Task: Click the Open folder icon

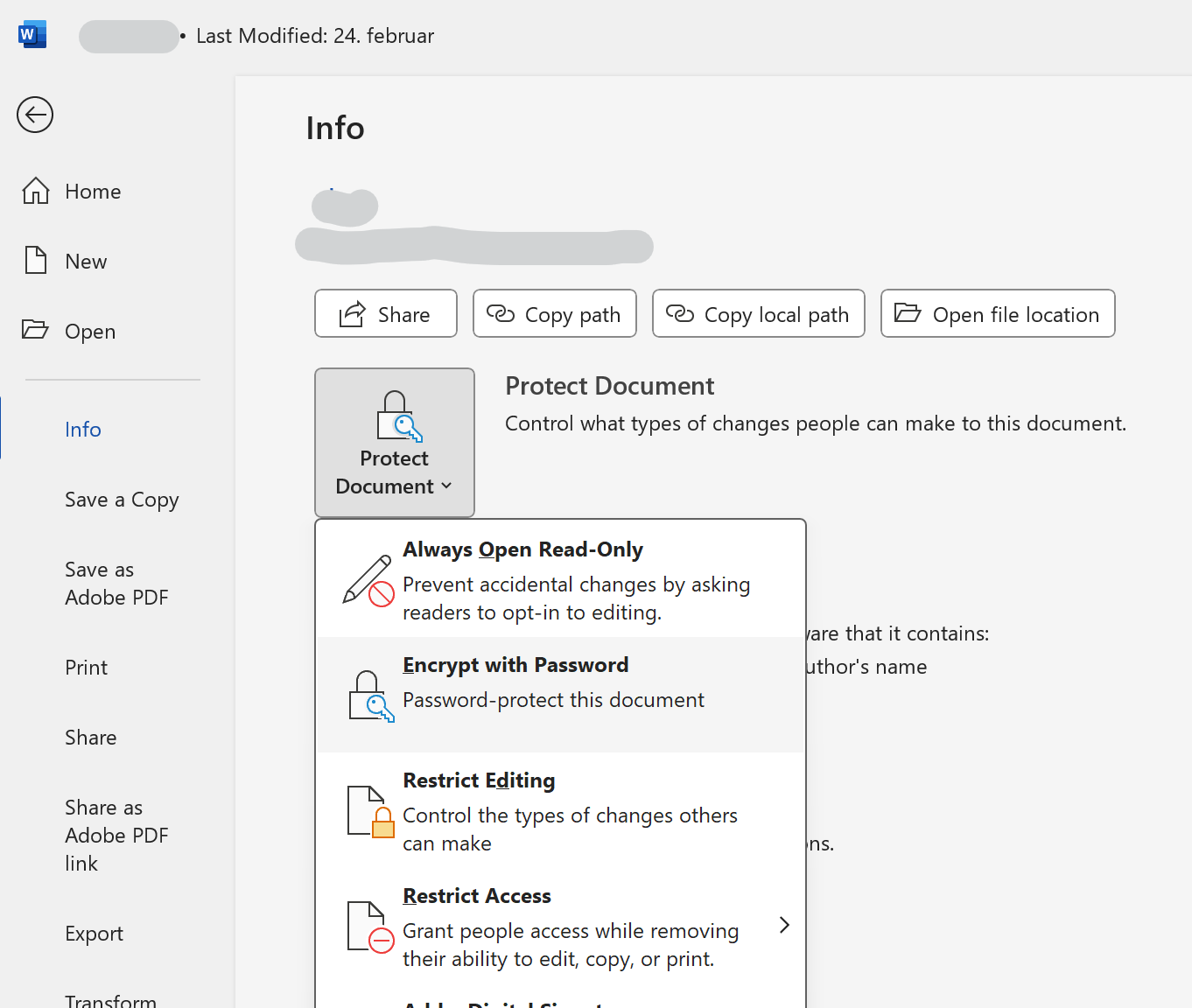Action: pyautogui.click(x=36, y=330)
